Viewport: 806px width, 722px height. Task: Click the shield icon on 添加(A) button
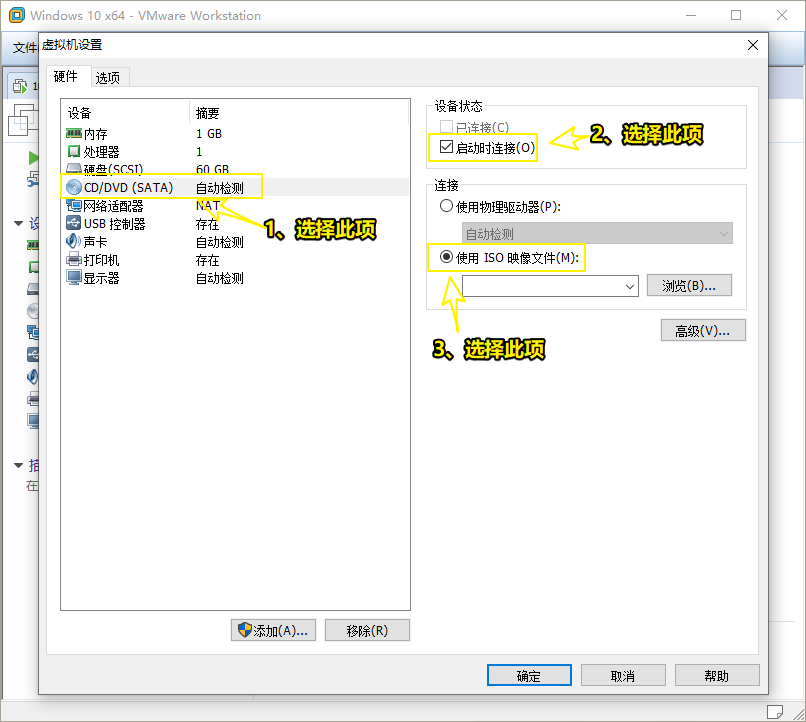[x=245, y=630]
